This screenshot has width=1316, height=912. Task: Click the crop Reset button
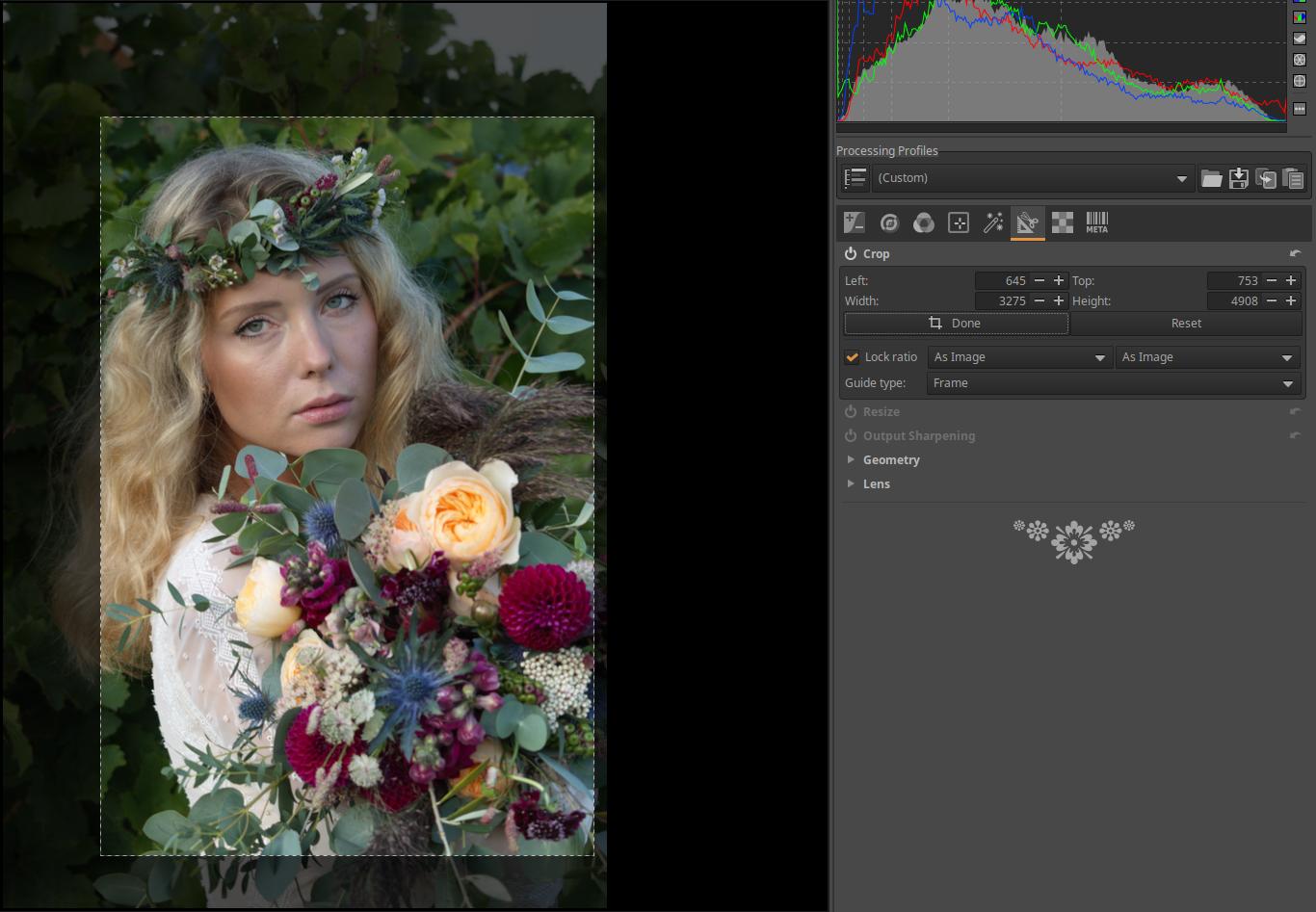tap(1186, 324)
